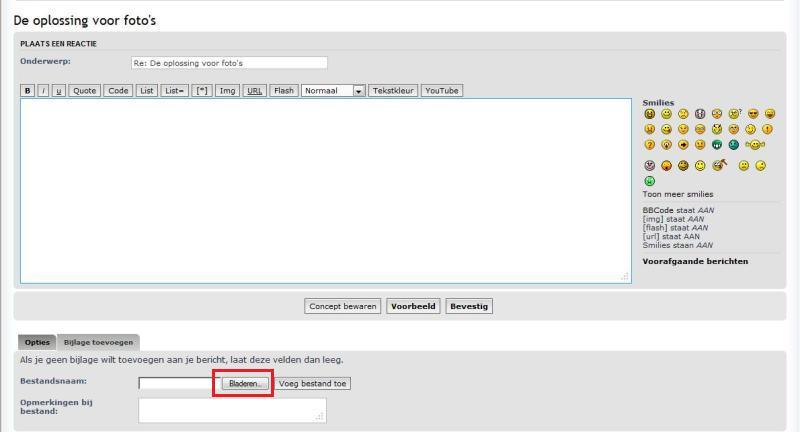
Task: Insert the question mark smiley
Action: tap(650, 144)
